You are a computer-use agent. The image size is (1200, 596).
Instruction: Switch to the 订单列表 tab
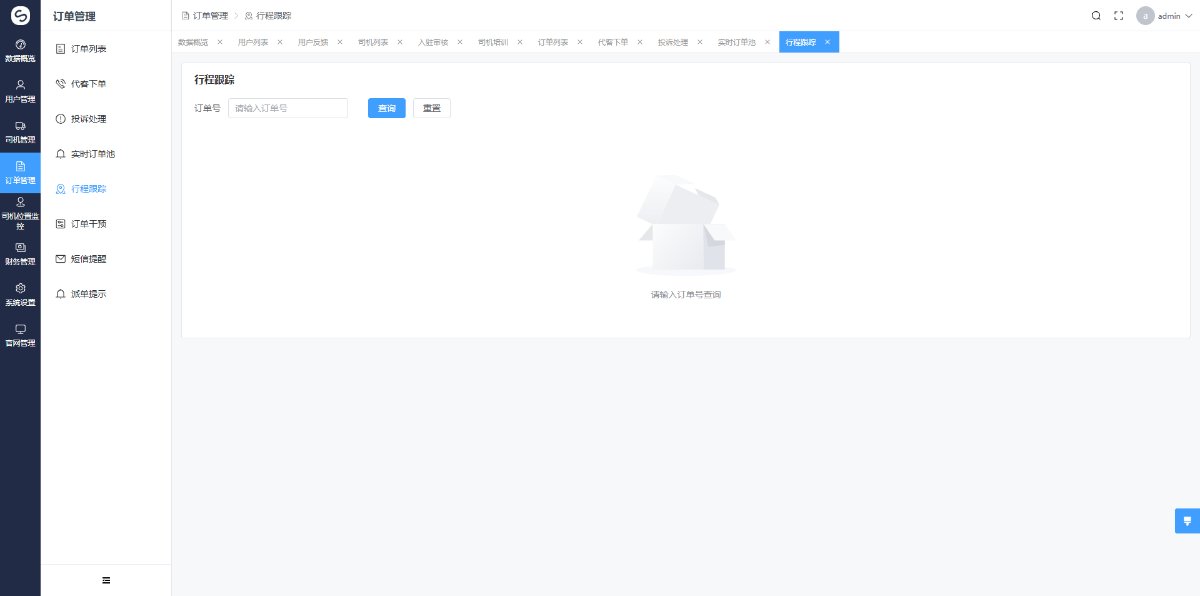[x=553, y=42]
